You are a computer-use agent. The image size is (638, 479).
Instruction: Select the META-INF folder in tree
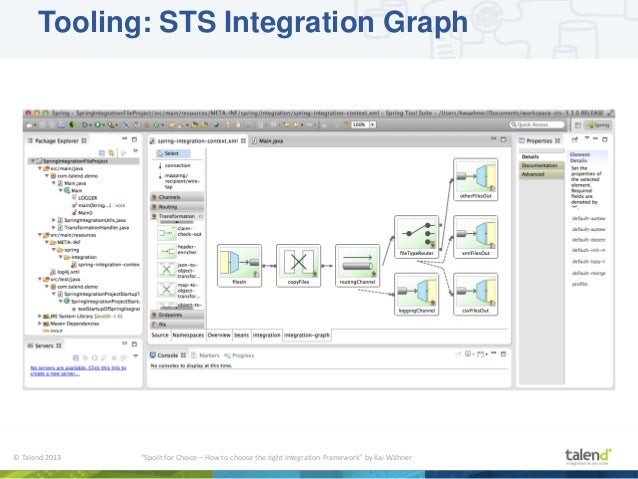click(65, 242)
